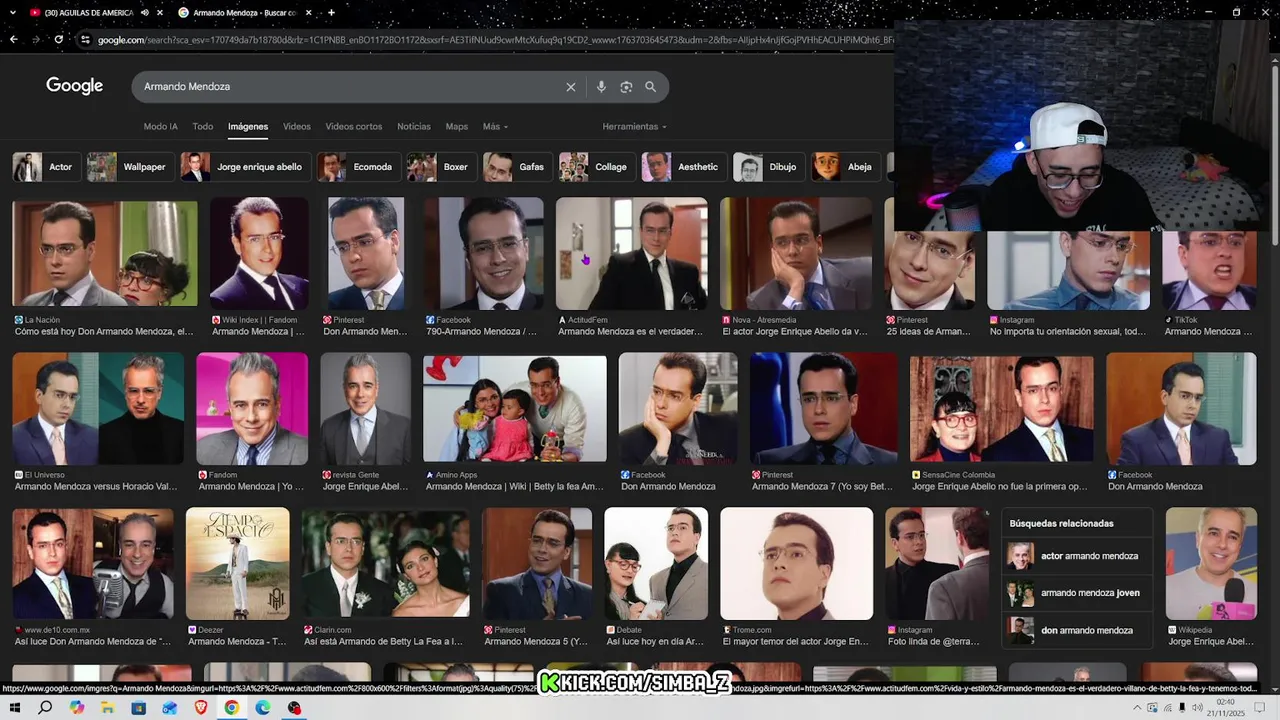Expand the Herramientas tools dropdown
The height and width of the screenshot is (720, 1280).
[x=634, y=127]
